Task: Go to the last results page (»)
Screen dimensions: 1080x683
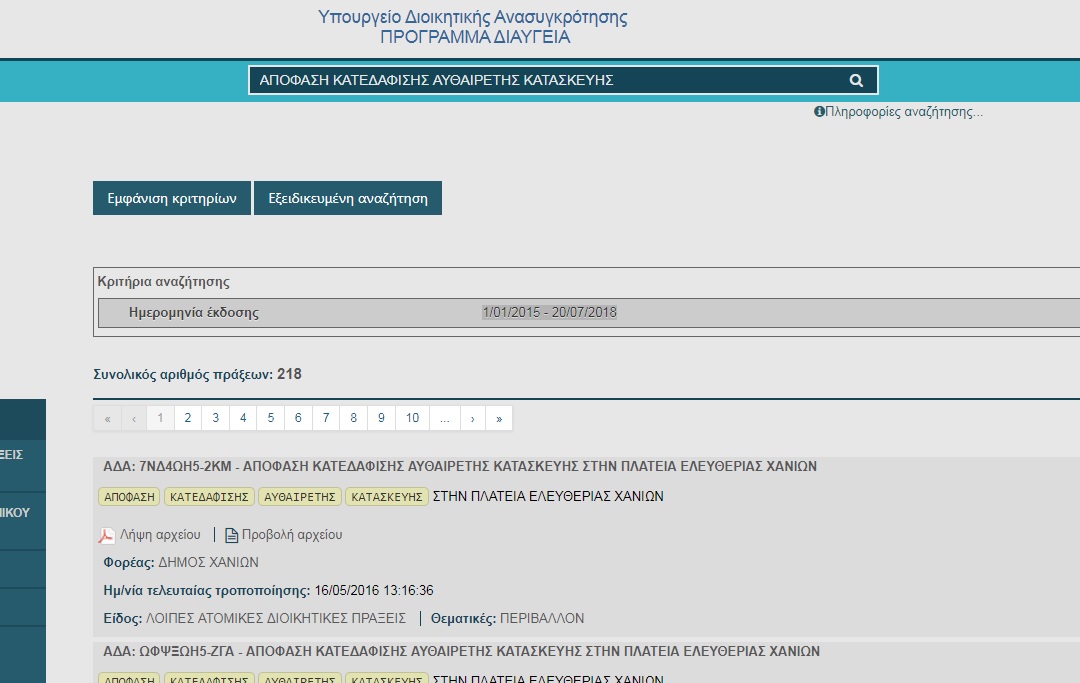Action: point(499,418)
